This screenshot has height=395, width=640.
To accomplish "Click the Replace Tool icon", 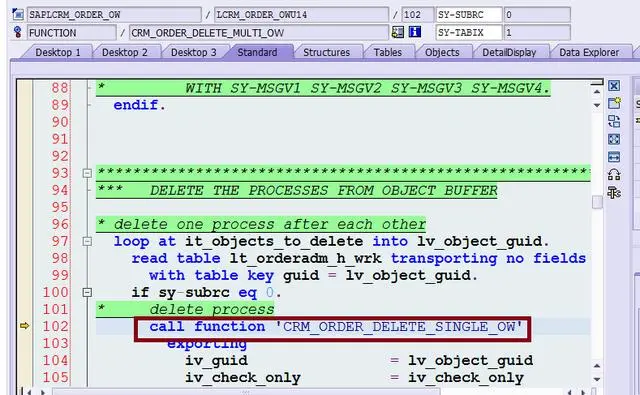I will click(614, 121).
